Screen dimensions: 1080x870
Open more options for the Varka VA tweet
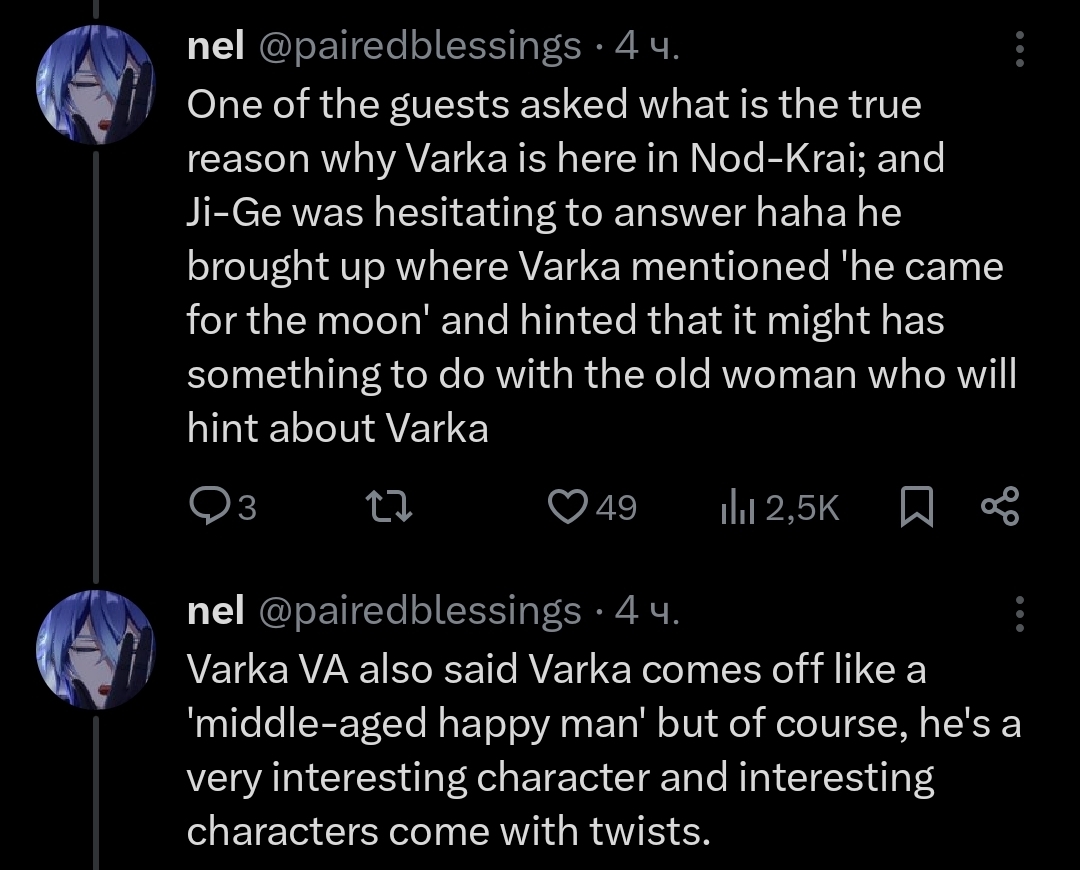click(x=1020, y=614)
